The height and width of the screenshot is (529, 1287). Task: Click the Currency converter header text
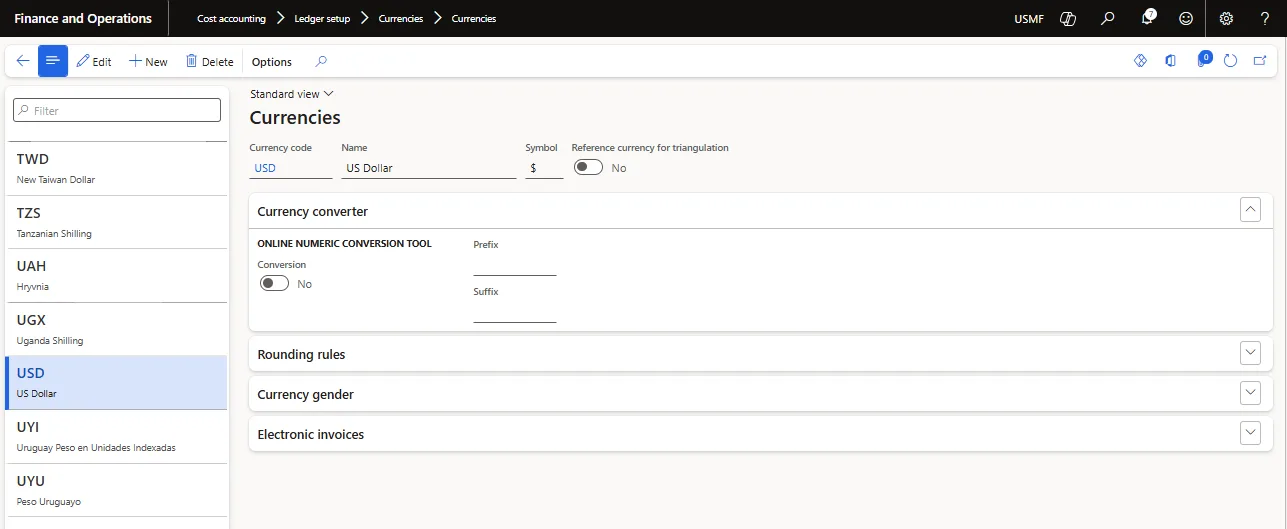tap(312, 211)
